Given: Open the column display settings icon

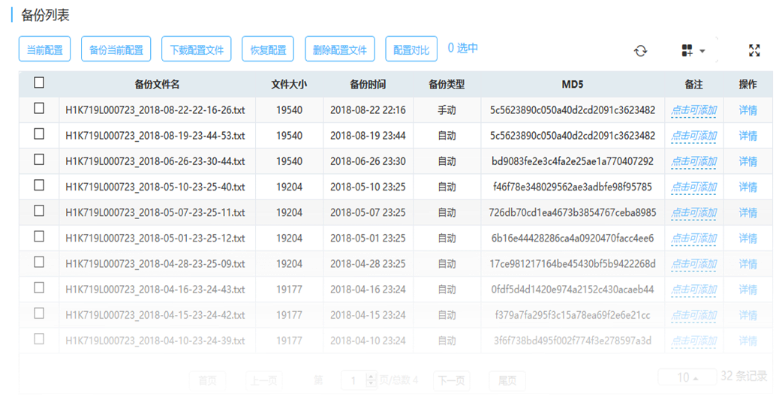Looking at the screenshot, I should coord(687,50).
